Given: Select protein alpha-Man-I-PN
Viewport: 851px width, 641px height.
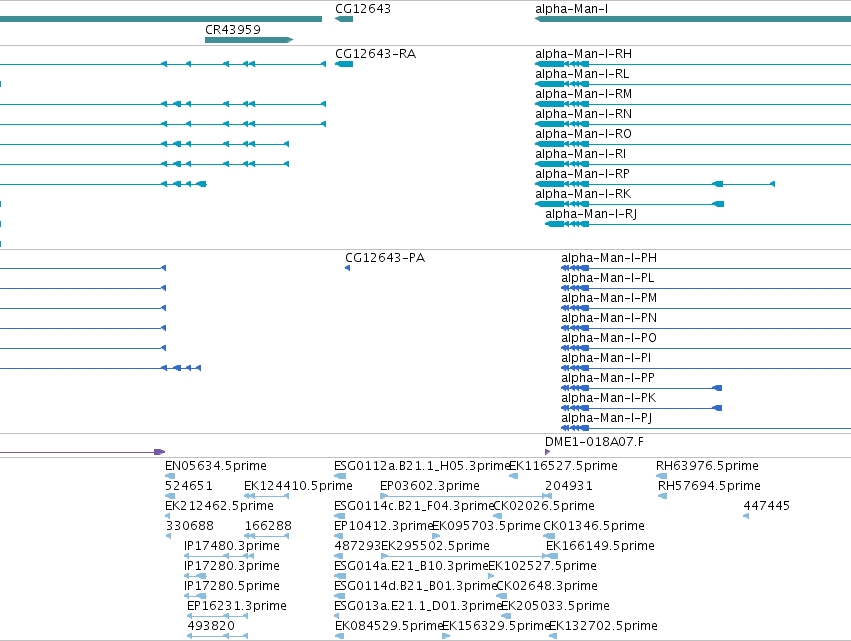Looking at the screenshot, I should tap(609, 318).
